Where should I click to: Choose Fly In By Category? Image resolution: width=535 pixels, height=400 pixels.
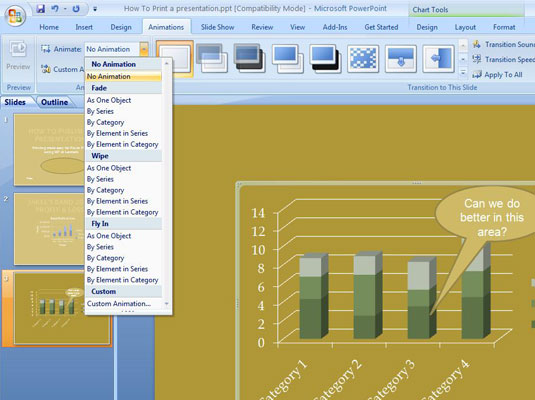pos(124,258)
